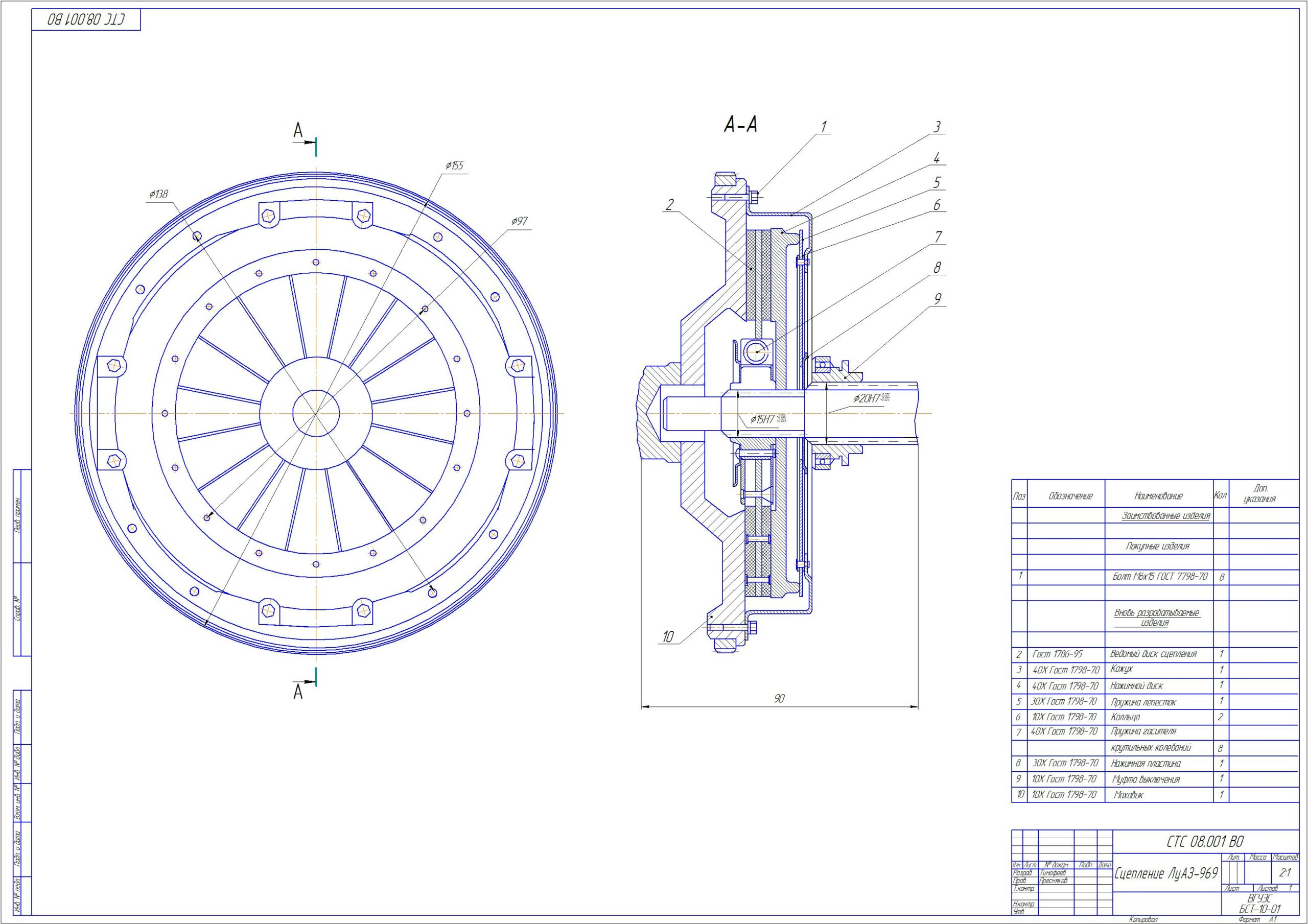Click the "Поз" column header

pyautogui.click(x=1019, y=496)
